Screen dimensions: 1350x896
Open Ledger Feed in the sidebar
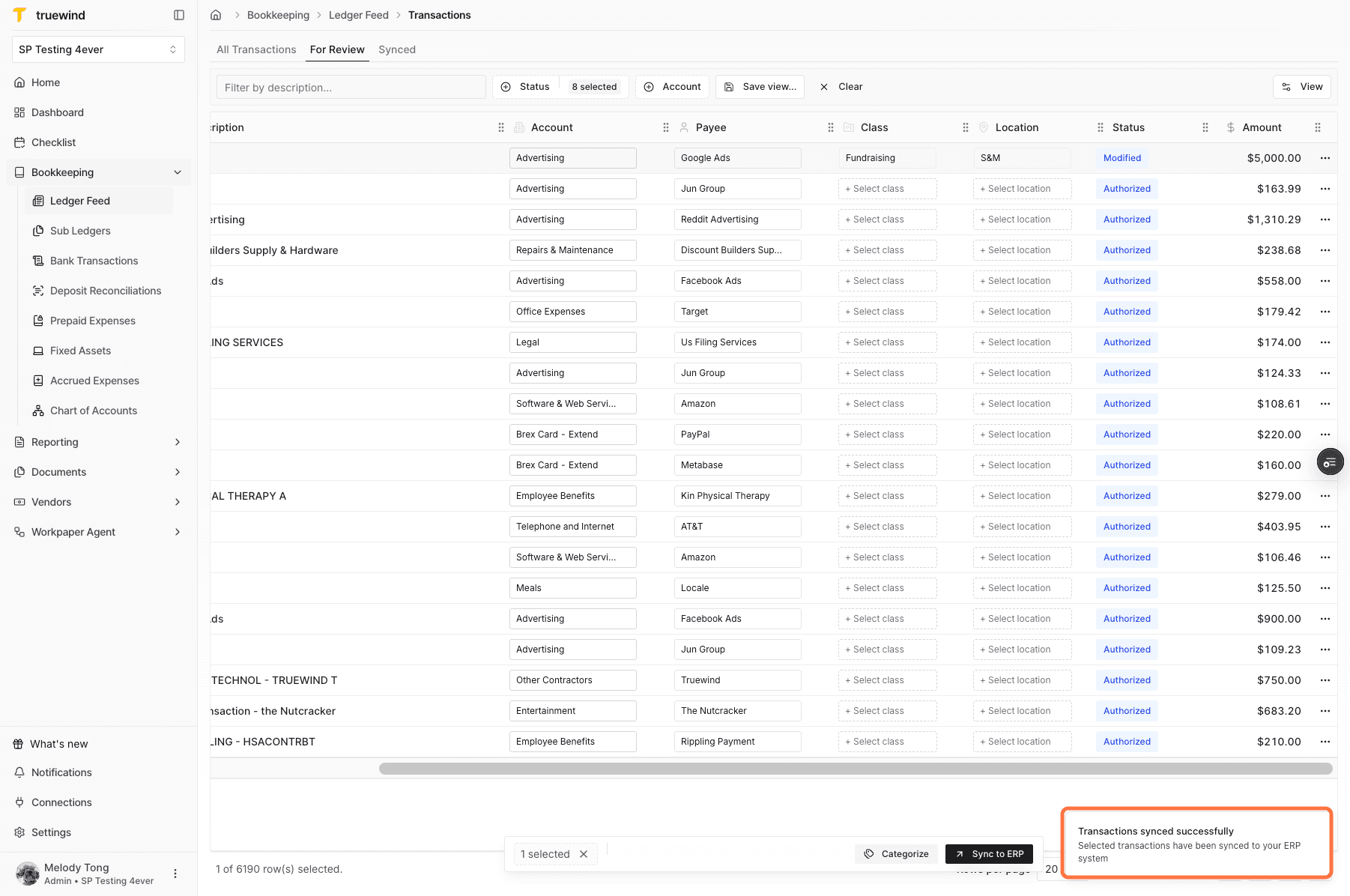[98, 201]
